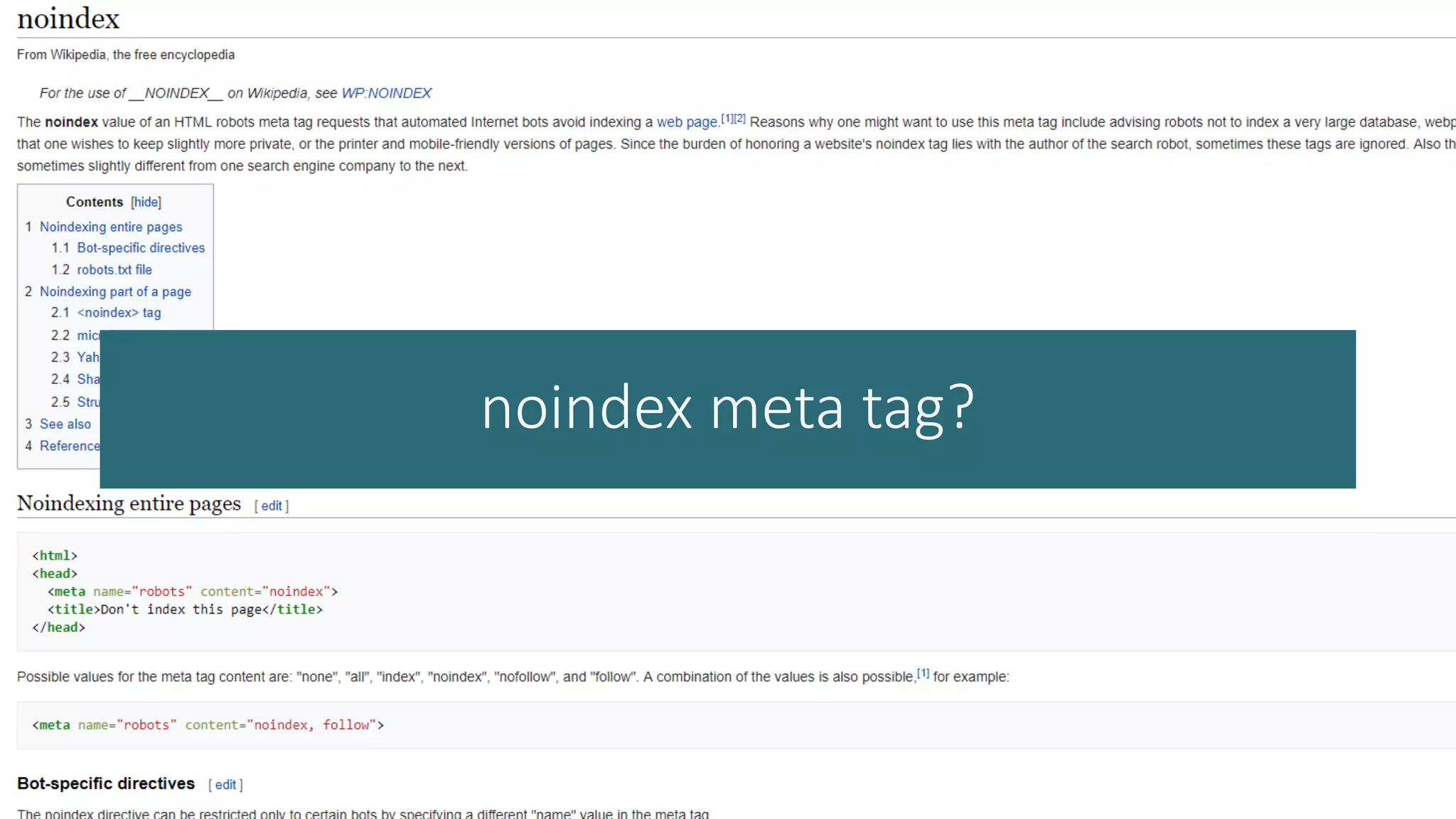Go to 'See also' section link

[65, 424]
